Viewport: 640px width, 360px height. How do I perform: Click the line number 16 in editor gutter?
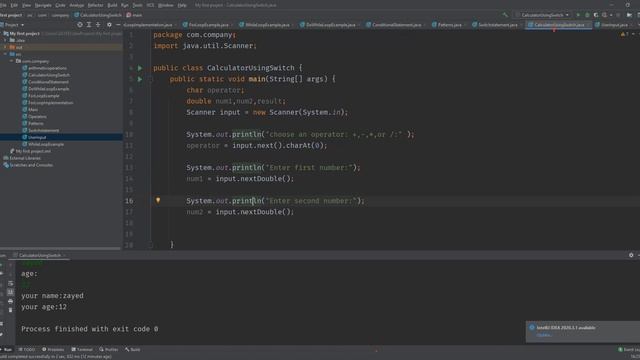pos(129,201)
